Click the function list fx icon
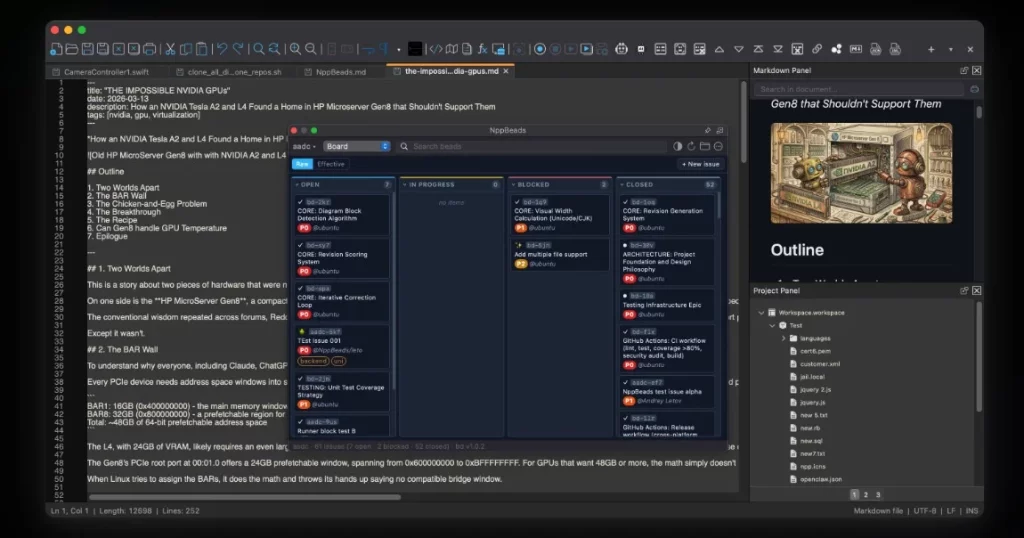The image size is (1024, 538). pos(483,49)
